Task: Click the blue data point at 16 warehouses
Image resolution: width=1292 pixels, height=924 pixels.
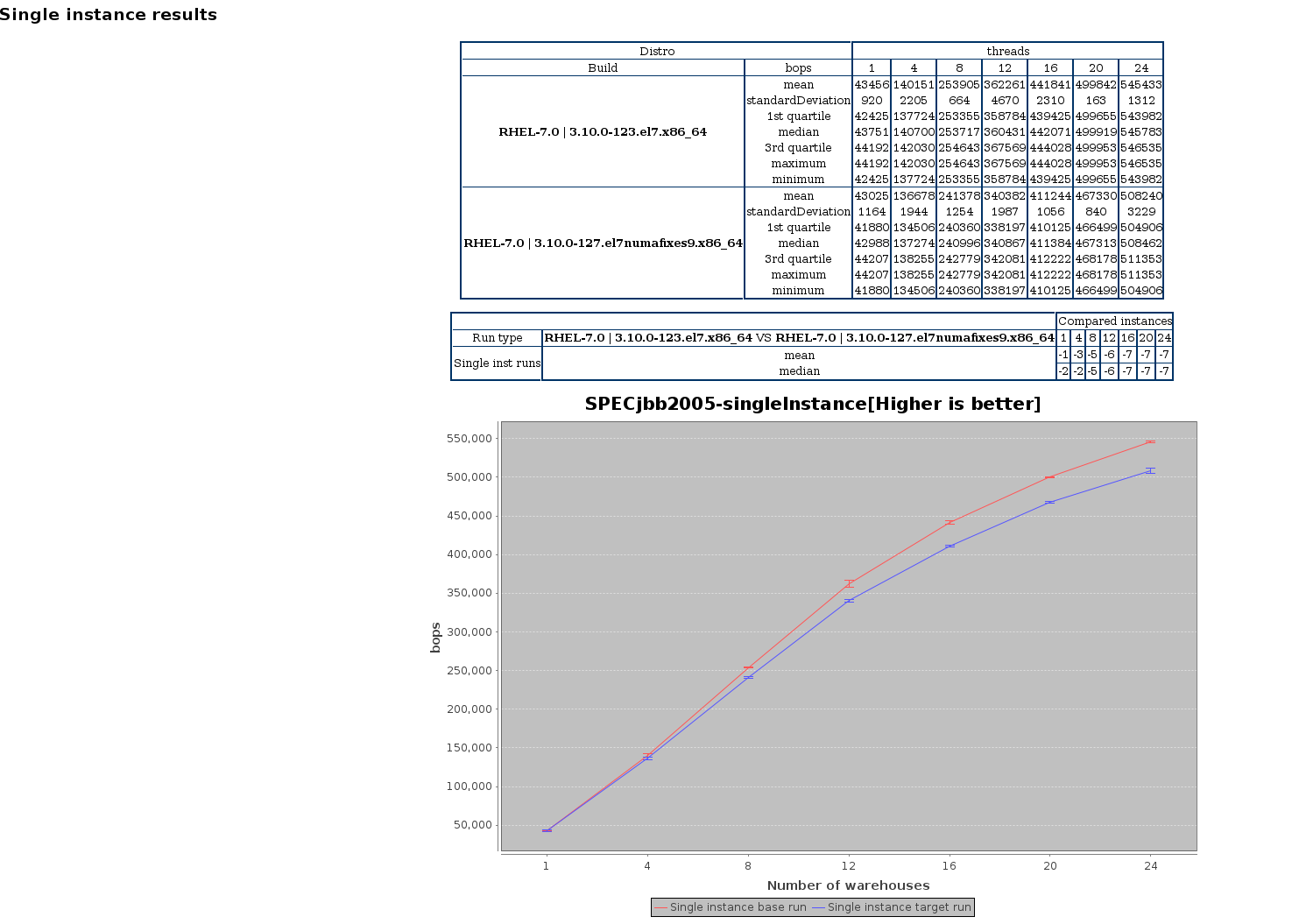Action: click(x=950, y=546)
